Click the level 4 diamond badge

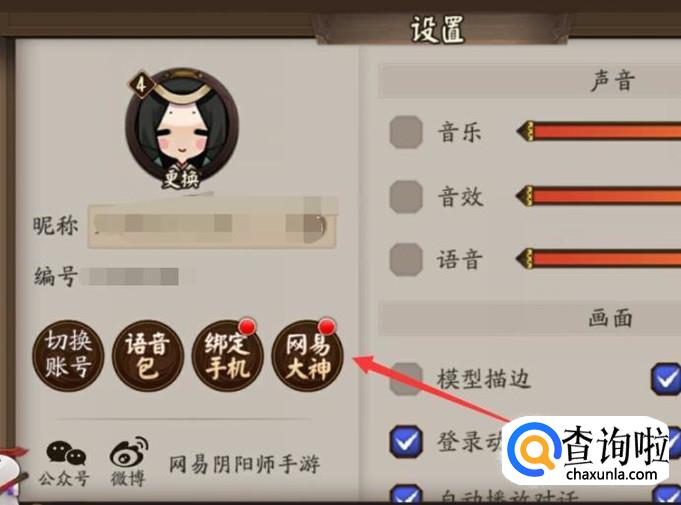tap(141, 85)
